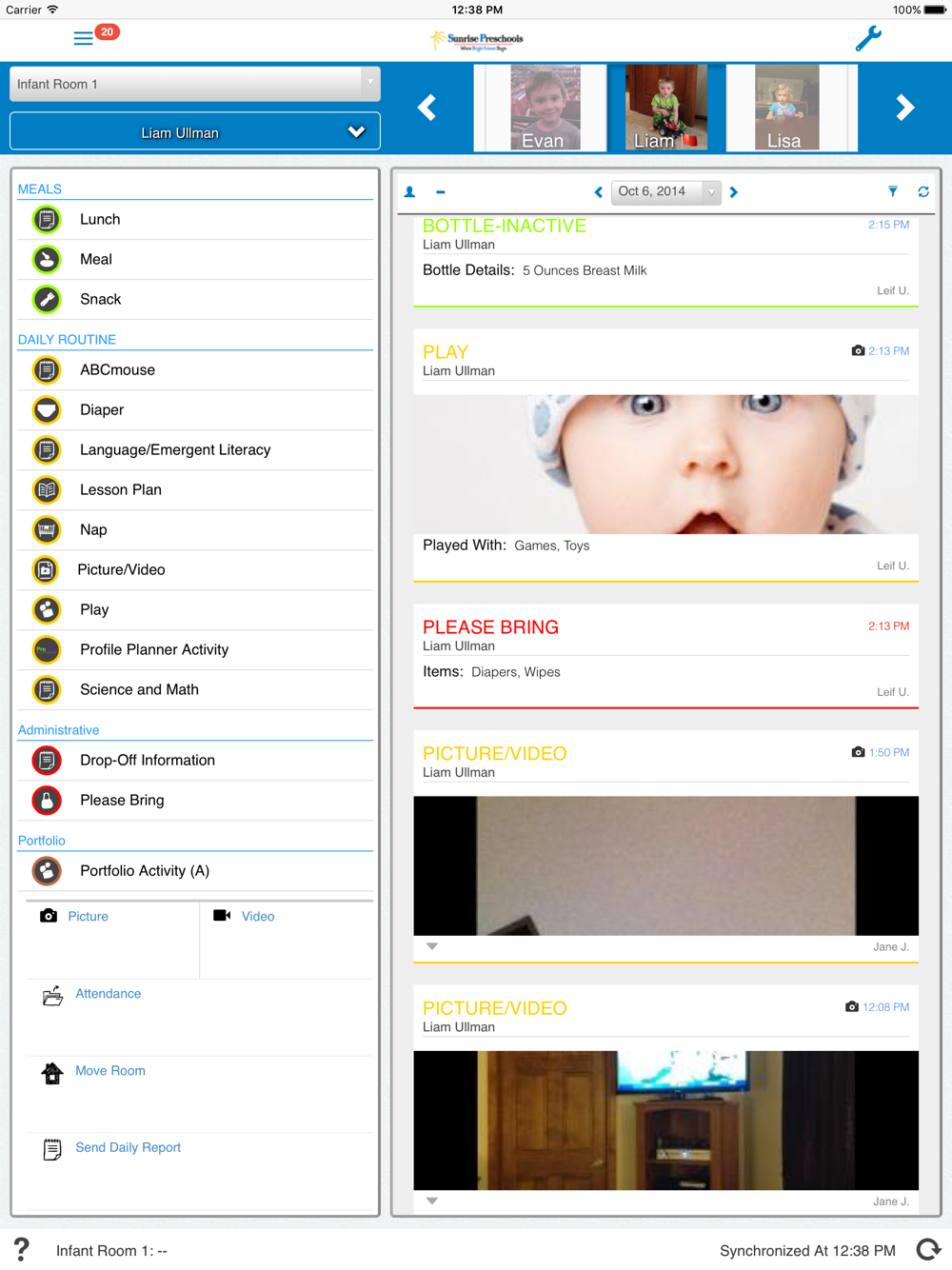The width and height of the screenshot is (952, 1270).
Task: Click the filter funnel icon in feed
Action: [893, 191]
